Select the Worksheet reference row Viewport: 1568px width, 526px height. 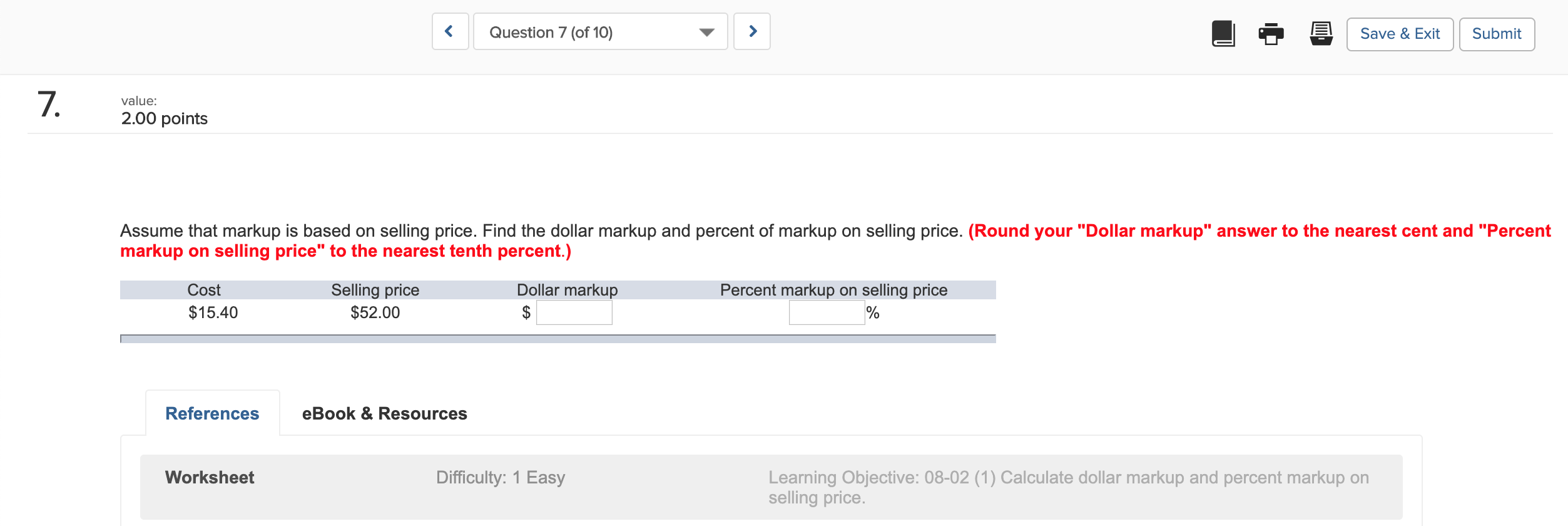point(210,477)
